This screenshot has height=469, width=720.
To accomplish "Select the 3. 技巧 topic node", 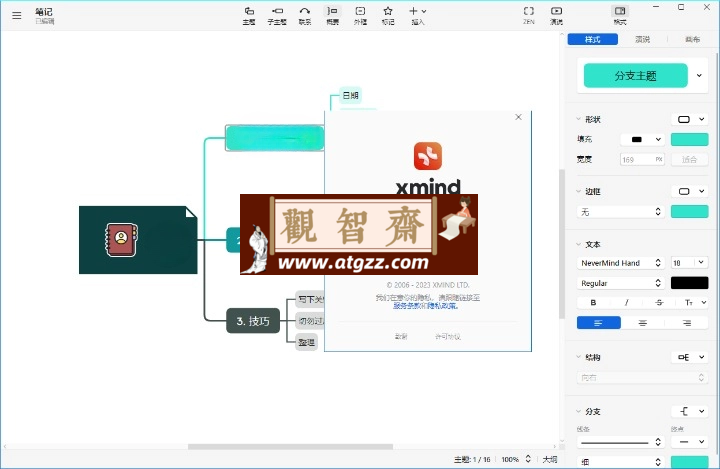I will [x=253, y=321].
